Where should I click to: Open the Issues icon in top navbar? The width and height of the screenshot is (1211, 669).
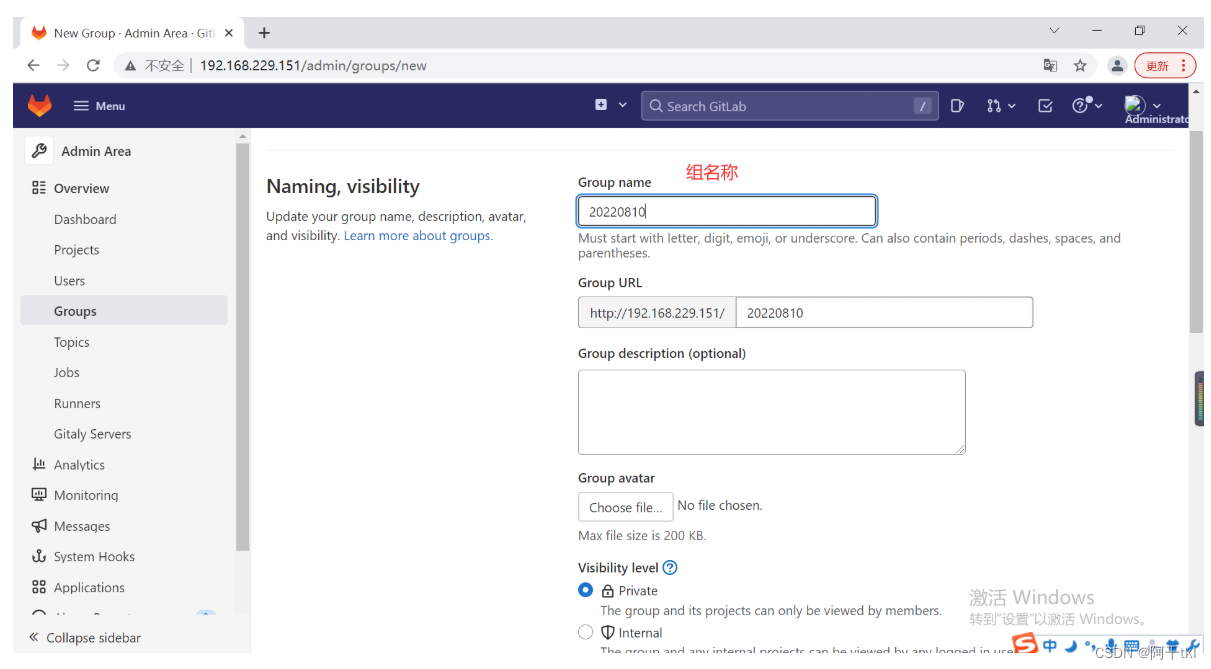tap(957, 105)
